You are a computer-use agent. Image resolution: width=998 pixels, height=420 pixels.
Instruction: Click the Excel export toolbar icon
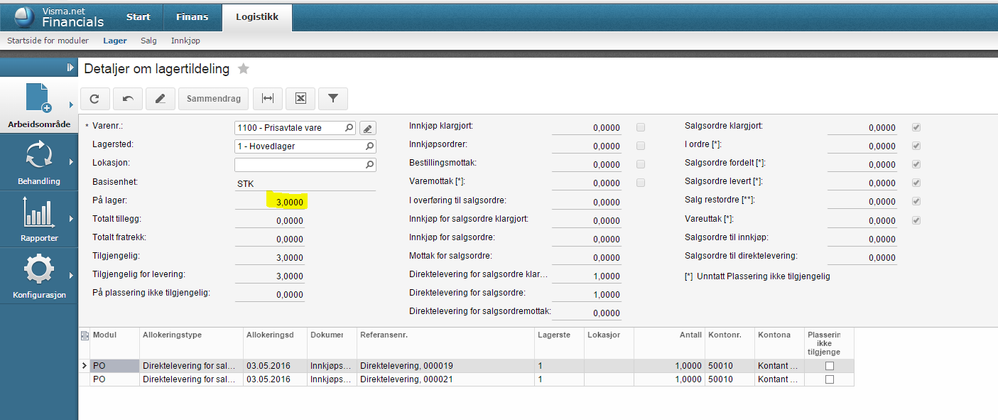(300, 99)
